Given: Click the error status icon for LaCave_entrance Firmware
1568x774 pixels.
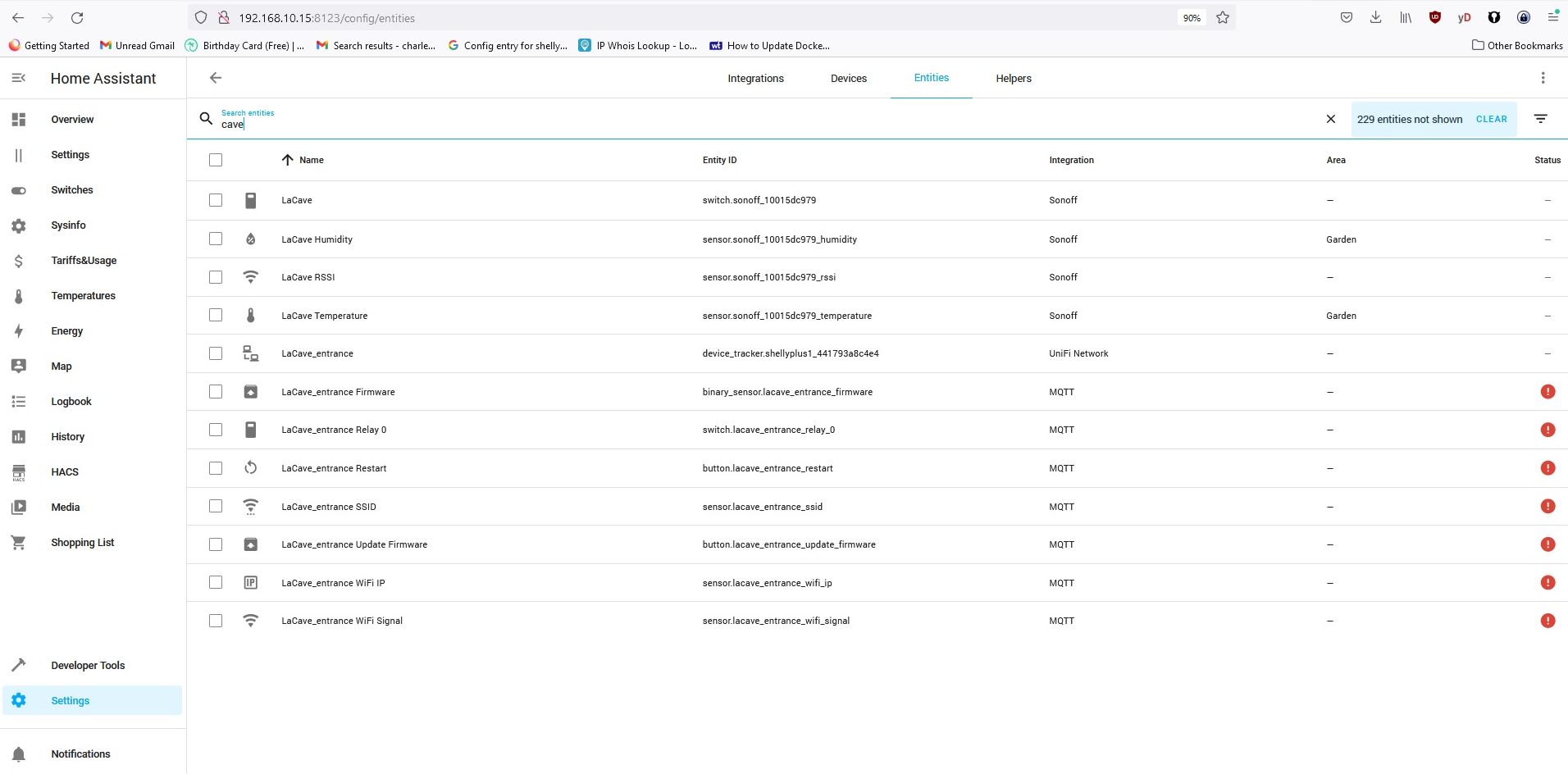Looking at the screenshot, I should [x=1547, y=392].
